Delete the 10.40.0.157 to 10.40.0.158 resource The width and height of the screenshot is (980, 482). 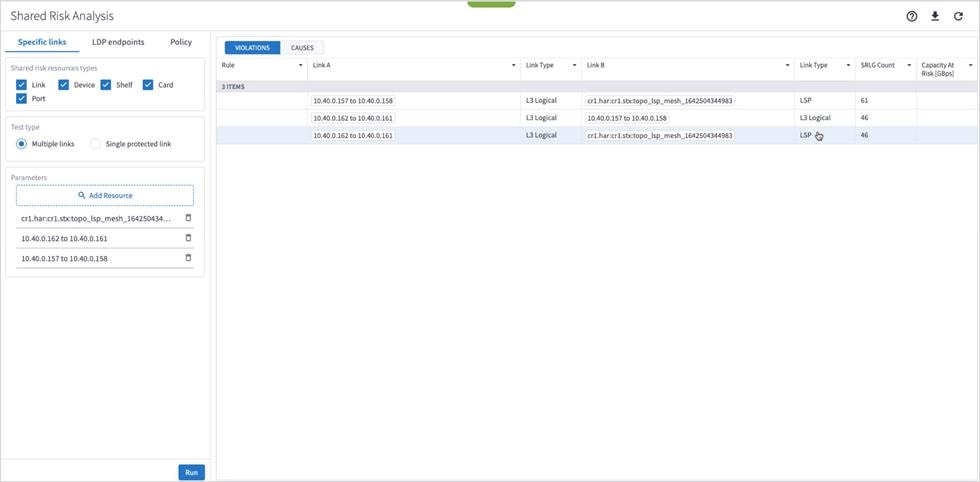click(x=188, y=258)
